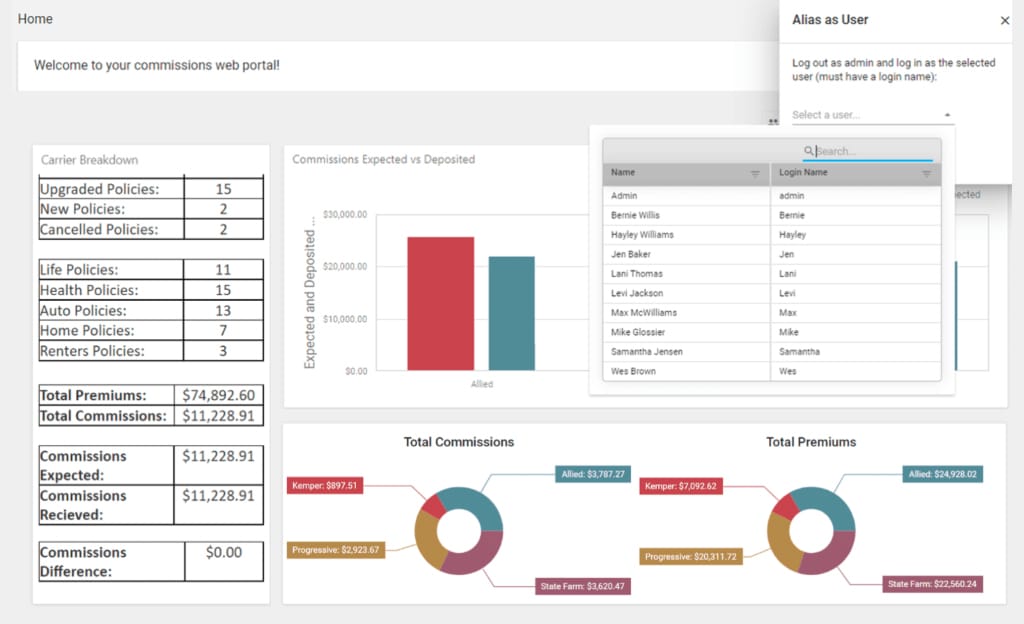The width and height of the screenshot is (1024, 624).
Task: Select Lani Thomas in the user list
Action: [x=771, y=274]
